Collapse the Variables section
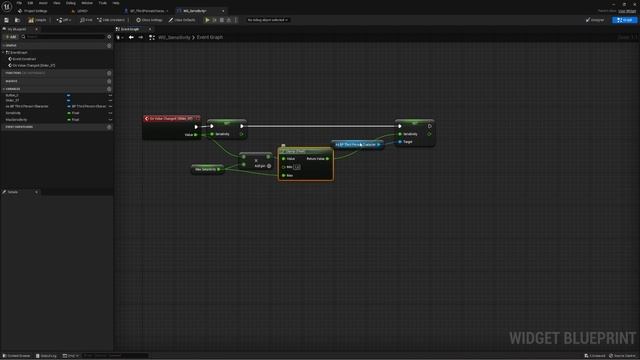 [x=4, y=89]
